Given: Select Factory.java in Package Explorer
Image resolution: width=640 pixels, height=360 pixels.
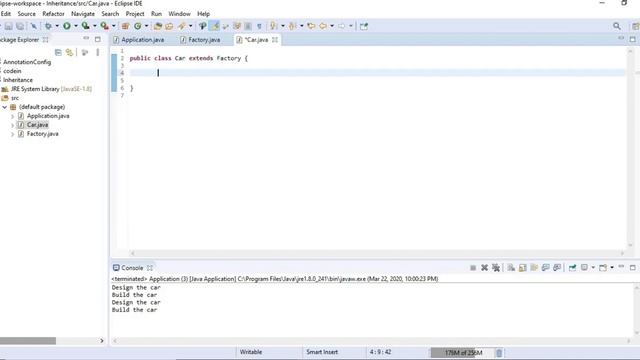Looking at the screenshot, I should click(42, 134).
